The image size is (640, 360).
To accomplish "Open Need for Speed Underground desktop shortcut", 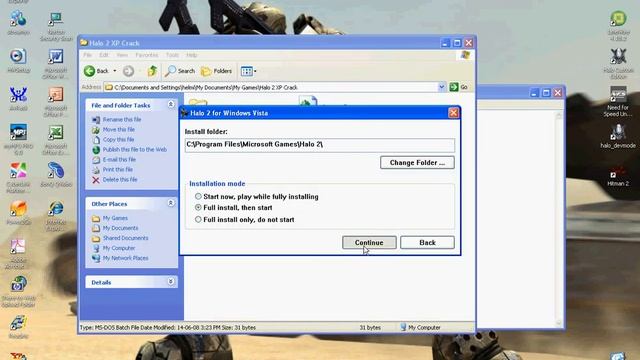I will pos(618,102).
